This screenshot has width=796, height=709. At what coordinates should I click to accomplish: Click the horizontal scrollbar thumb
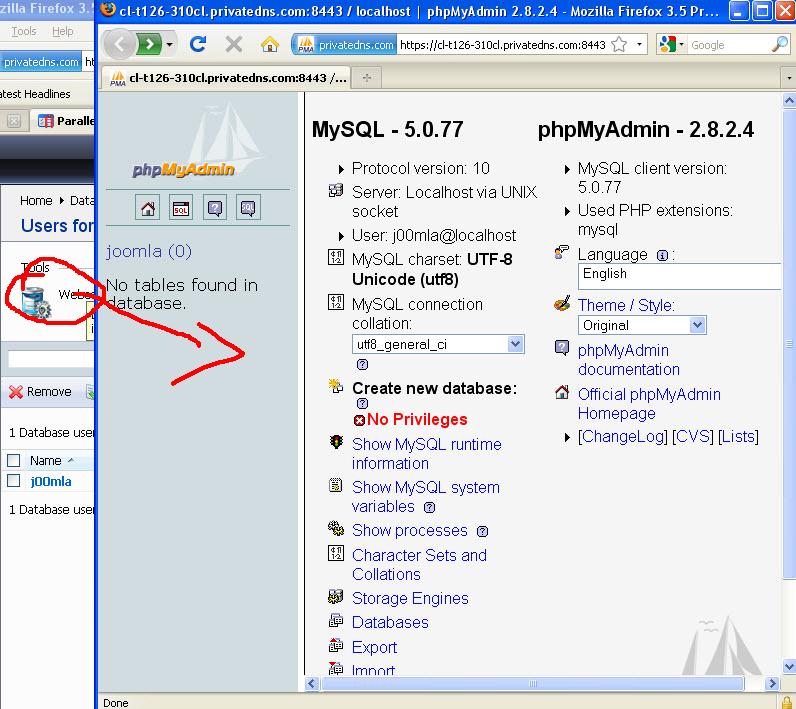click(x=533, y=684)
